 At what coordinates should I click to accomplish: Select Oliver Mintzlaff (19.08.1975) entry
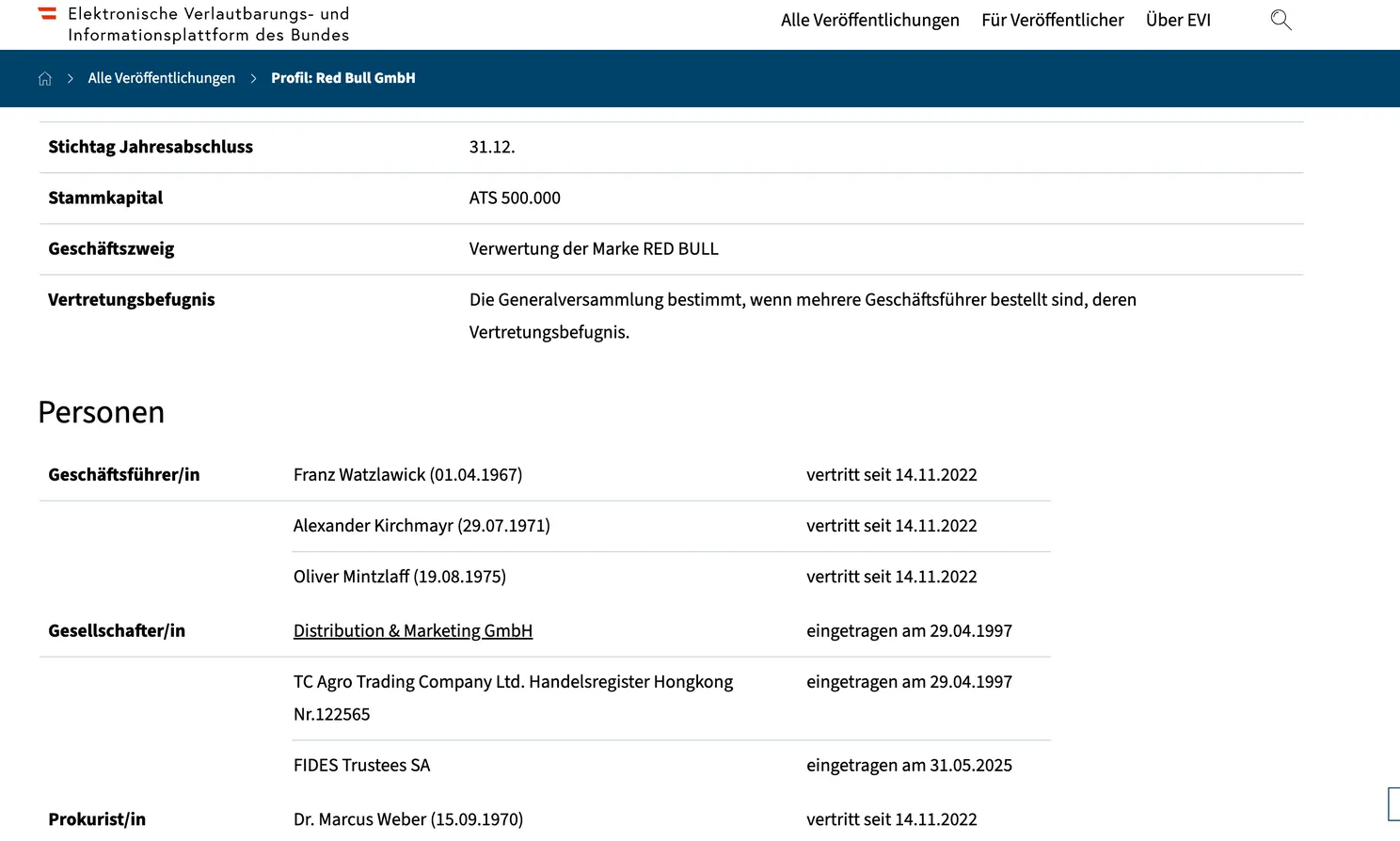point(400,577)
